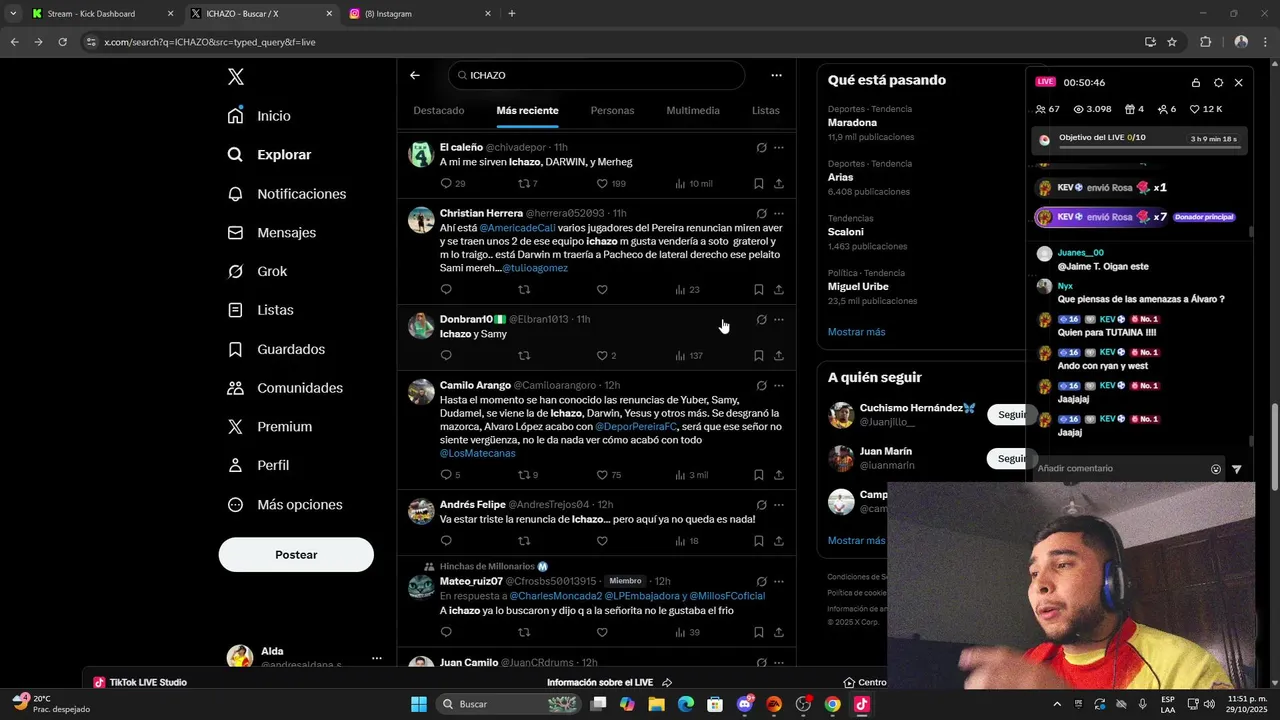
Task: Open TikTok LIVE Studio from taskbar
Action: (862, 704)
